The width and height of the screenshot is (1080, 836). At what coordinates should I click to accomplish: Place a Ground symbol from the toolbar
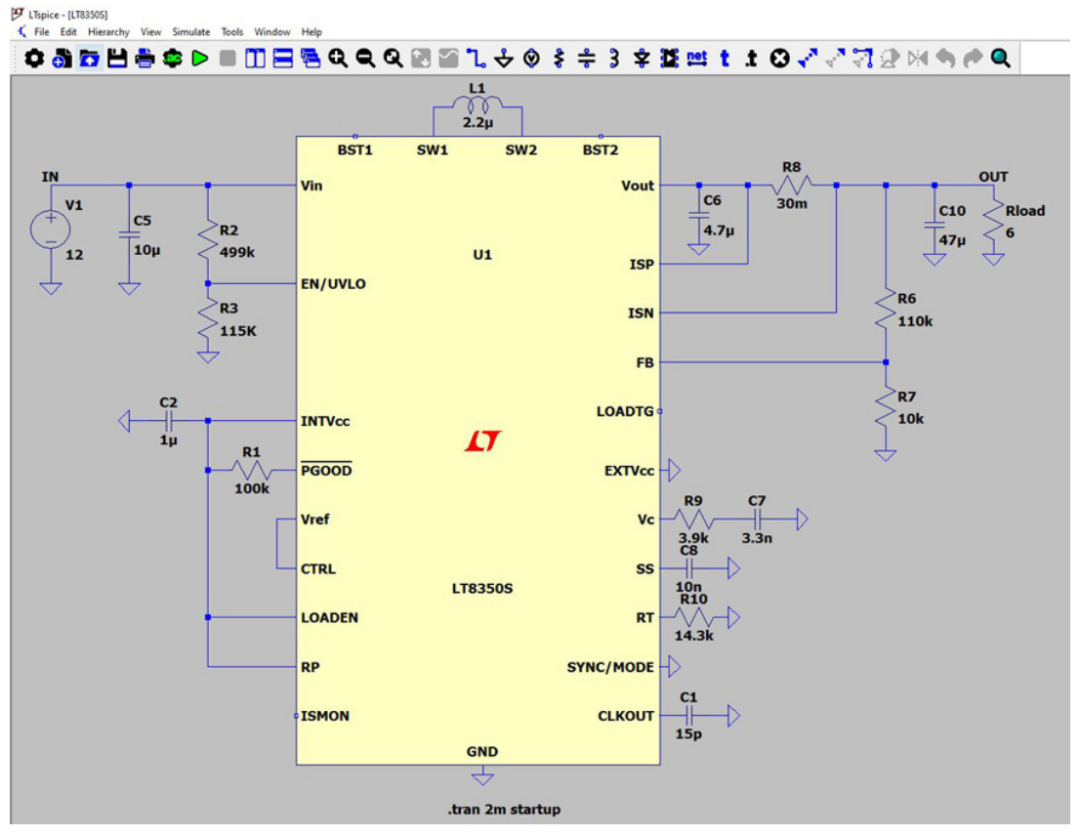(x=503, y=59)
